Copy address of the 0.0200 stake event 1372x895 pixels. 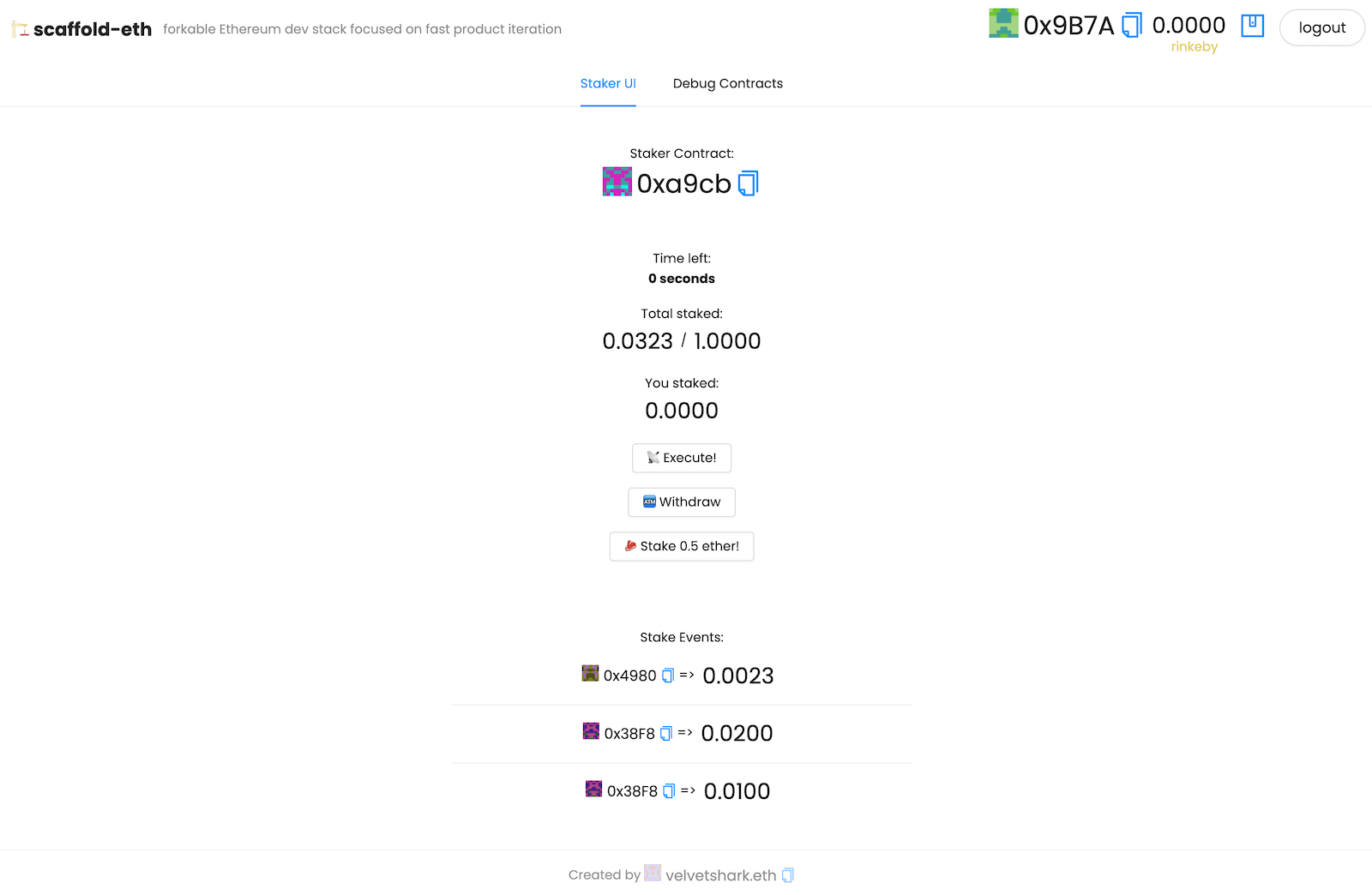point(666,734)
